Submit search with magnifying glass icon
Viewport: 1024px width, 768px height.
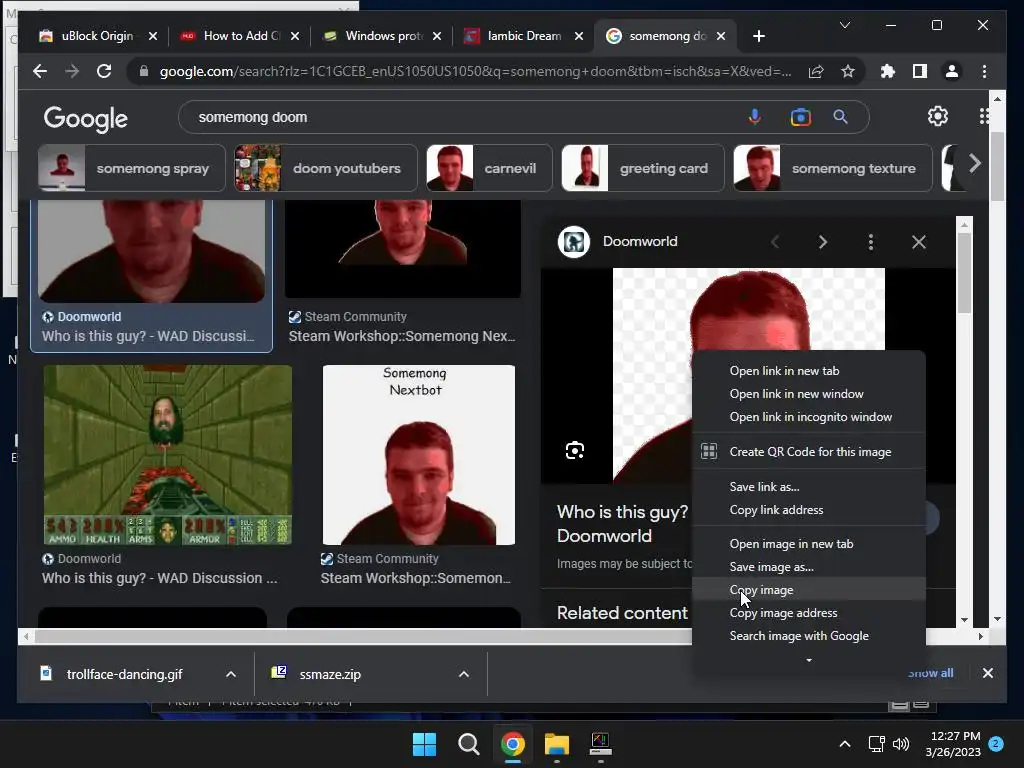840,117
